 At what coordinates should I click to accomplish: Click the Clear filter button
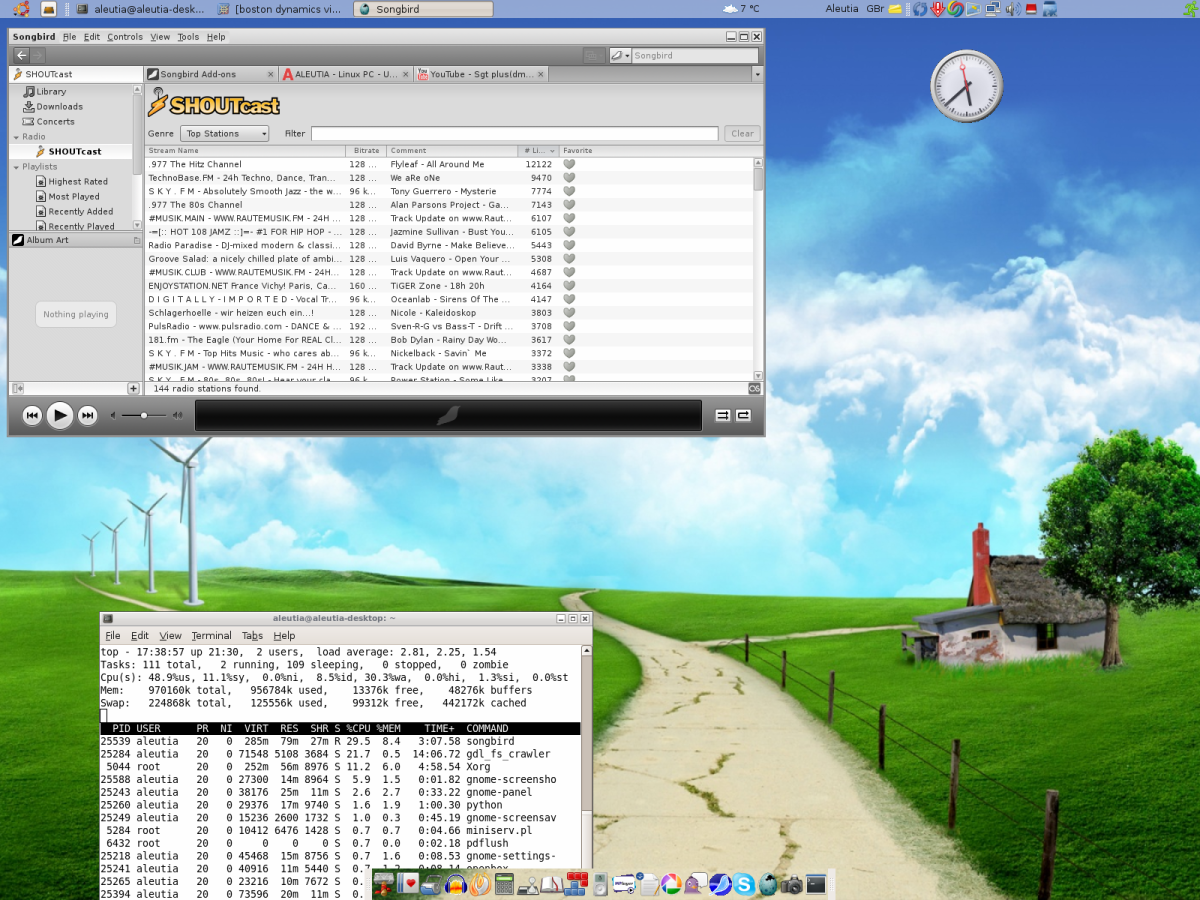click(742, 133)
